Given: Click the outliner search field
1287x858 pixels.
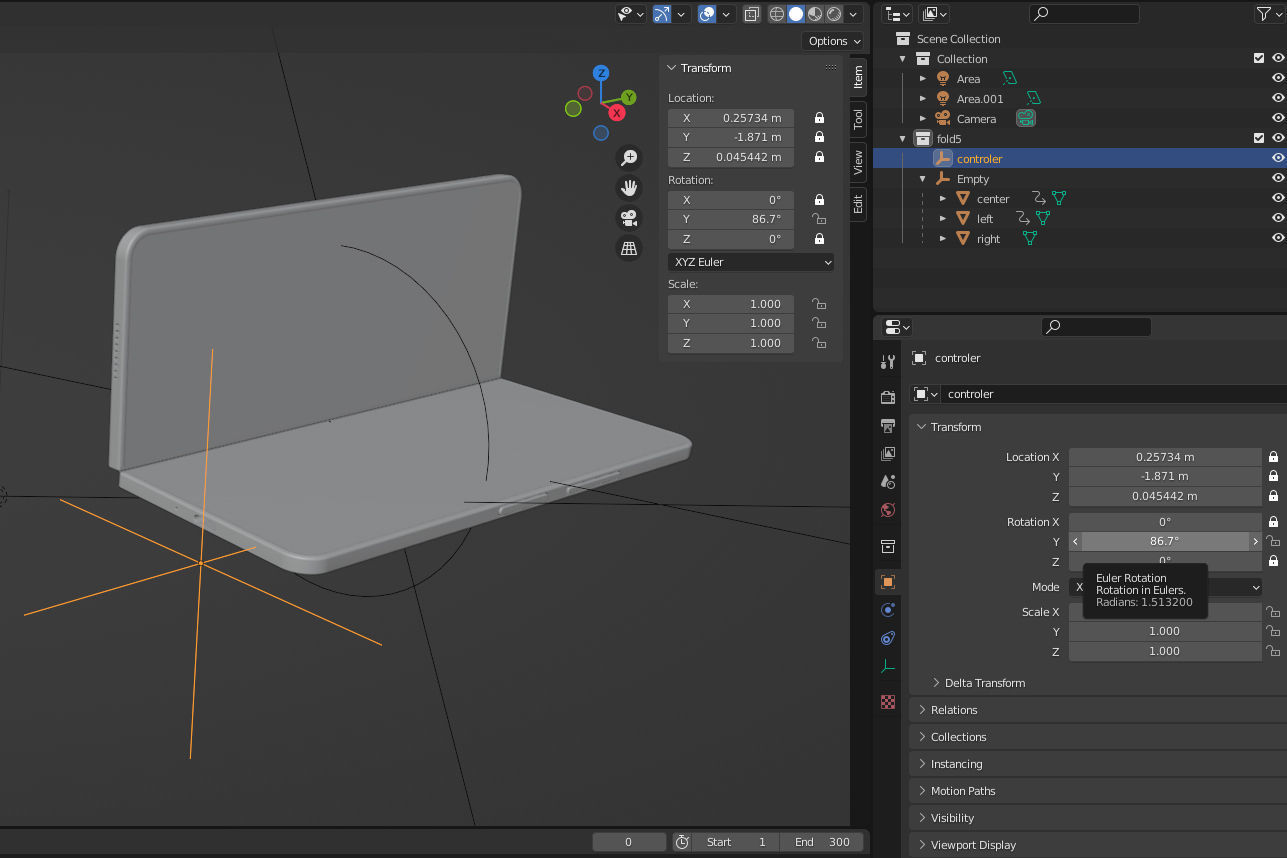Looking at the screenshot, I should (x=1085, y=14).
